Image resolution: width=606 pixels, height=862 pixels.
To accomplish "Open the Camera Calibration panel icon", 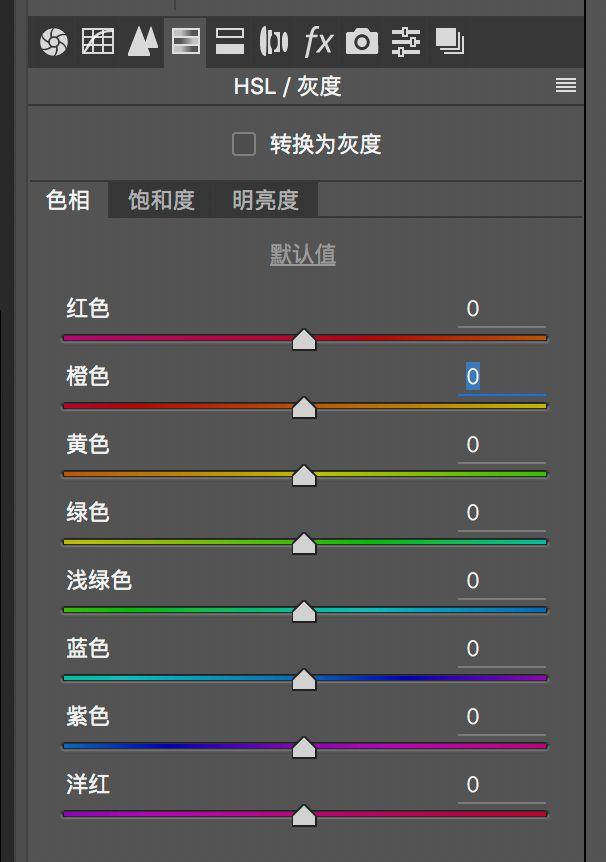I will pos(362,42).
